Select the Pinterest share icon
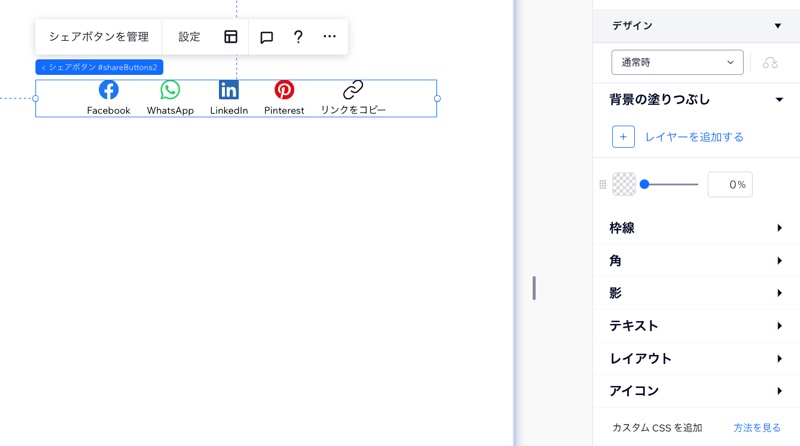The height and width of the screenshot is (446, 800). 284,90
